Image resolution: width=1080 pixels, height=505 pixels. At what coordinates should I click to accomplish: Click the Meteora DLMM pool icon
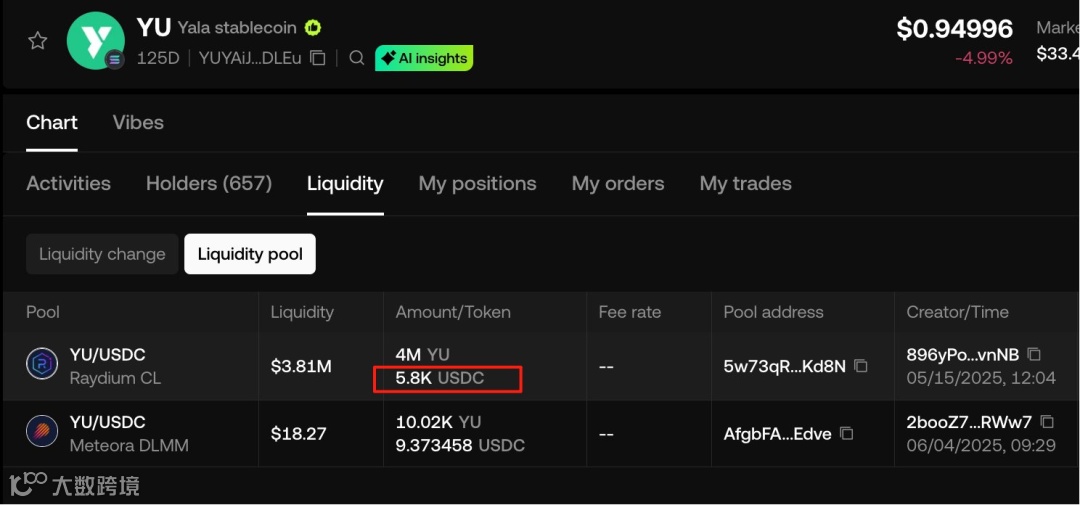[x=42, y=433]
